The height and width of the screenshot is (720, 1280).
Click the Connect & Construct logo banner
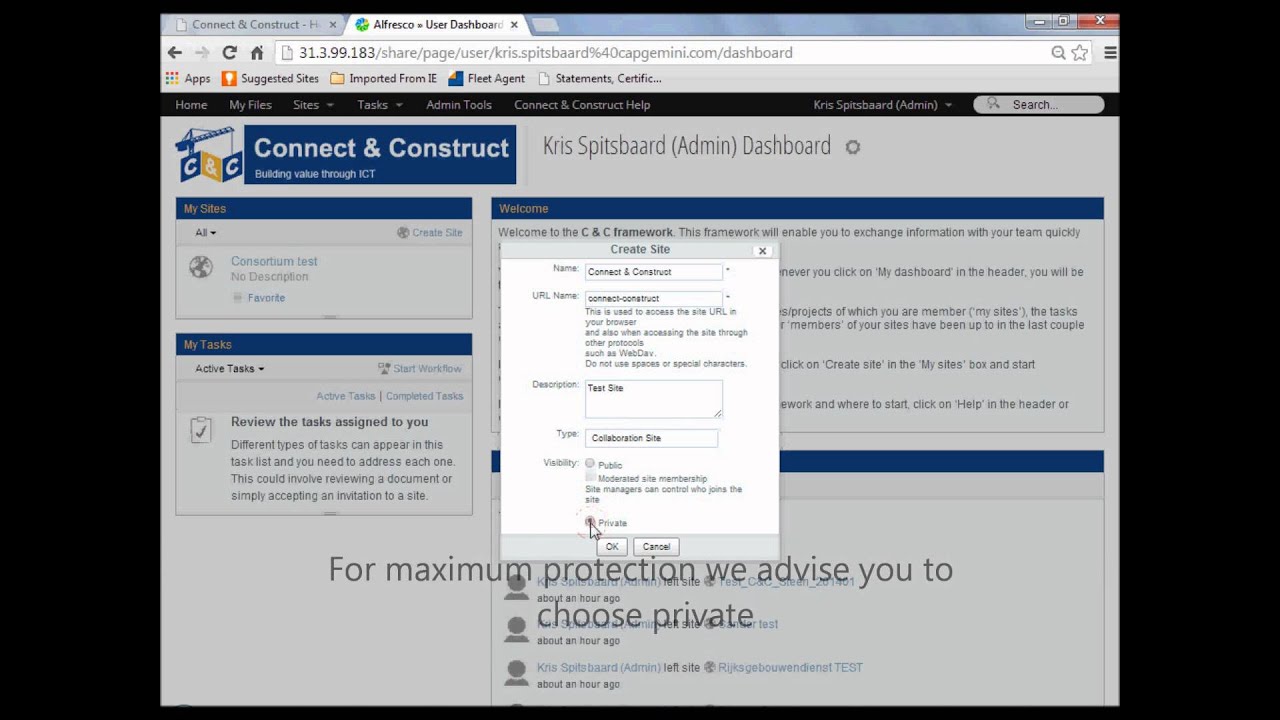tap(346, 155)
